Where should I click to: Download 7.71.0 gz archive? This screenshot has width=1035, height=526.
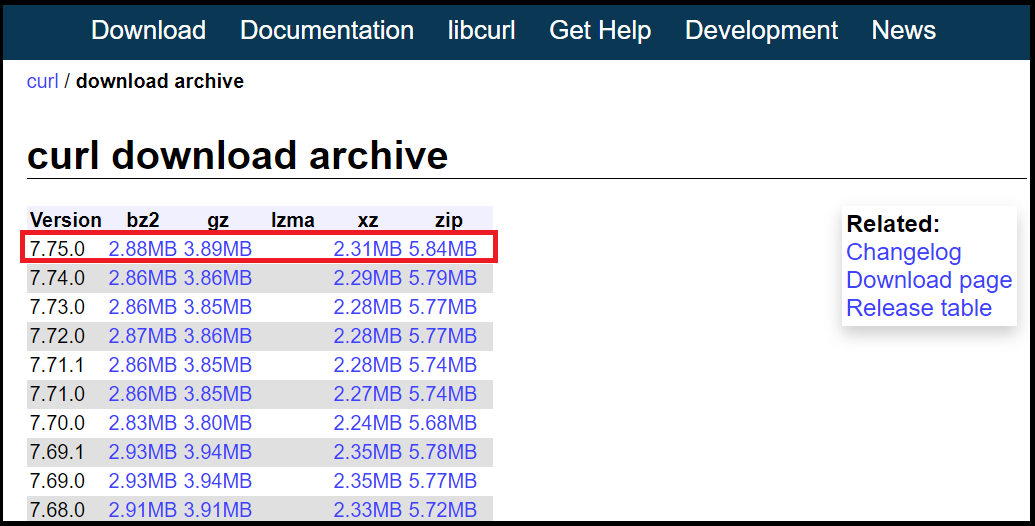pos(218,394)
